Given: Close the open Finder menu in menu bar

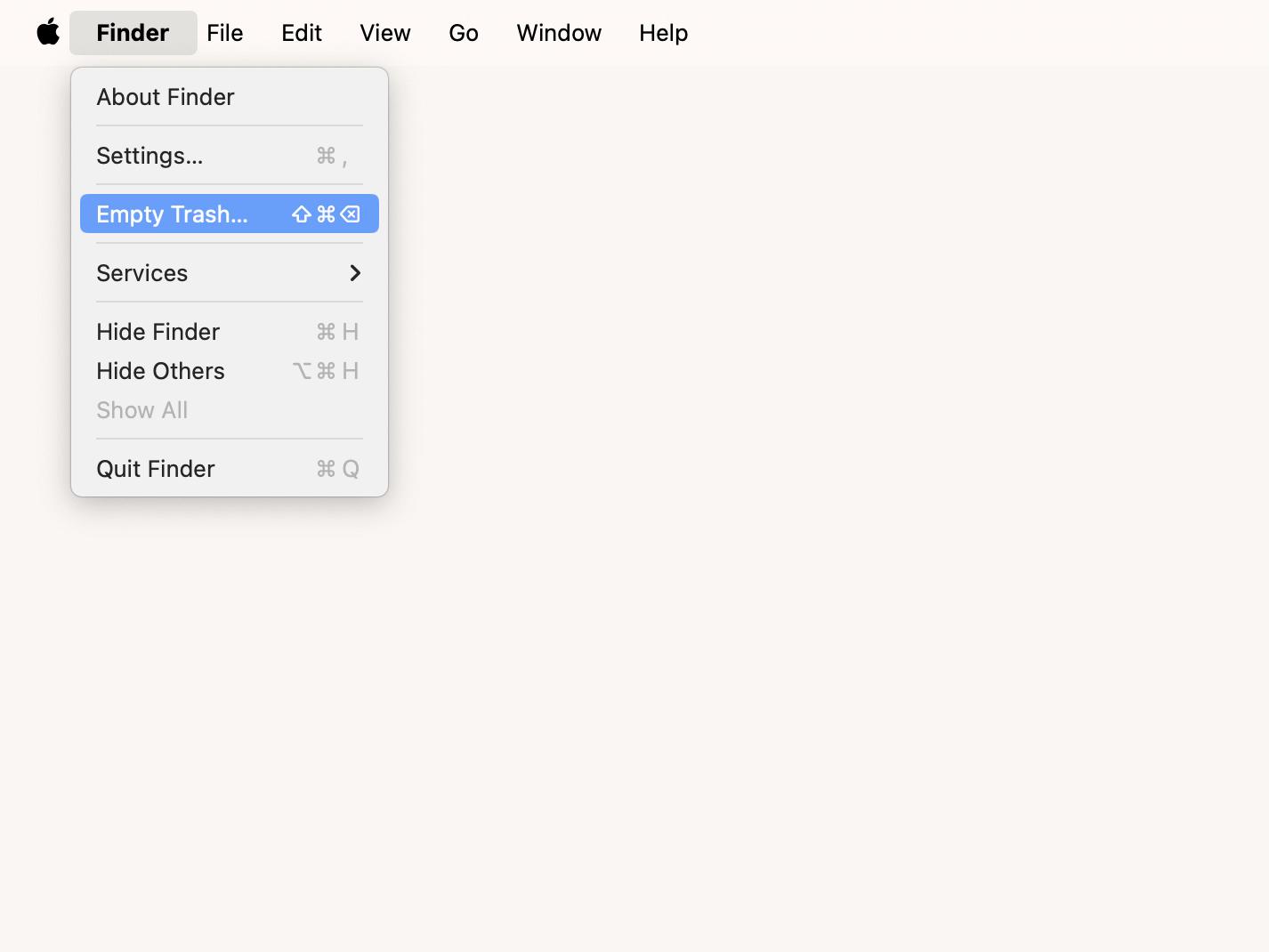Looking at the screenshot, I should [x=133, y=33].
